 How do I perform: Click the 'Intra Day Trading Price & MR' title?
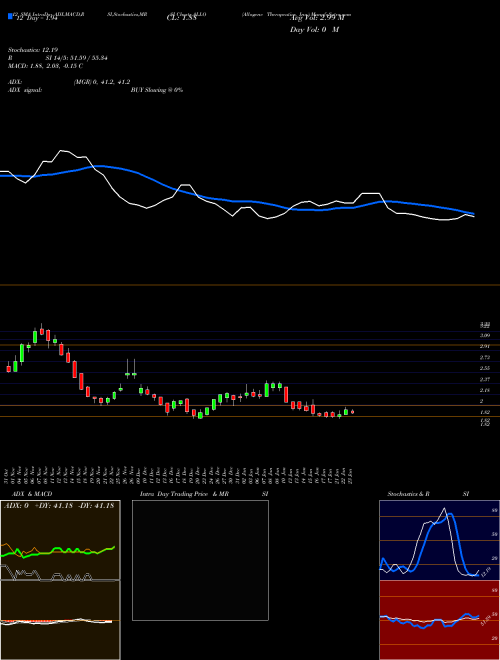click(x=184, y=494)
